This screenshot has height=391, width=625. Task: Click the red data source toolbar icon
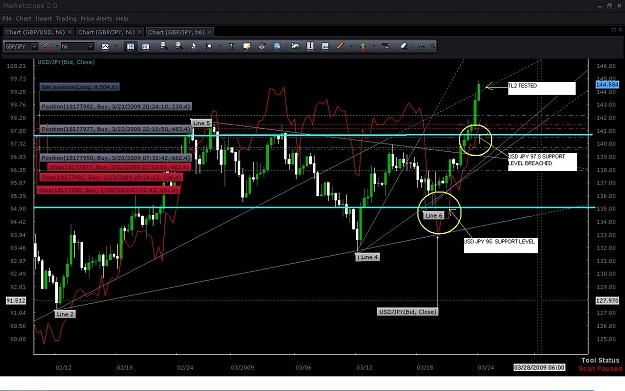tap(47, 47)
